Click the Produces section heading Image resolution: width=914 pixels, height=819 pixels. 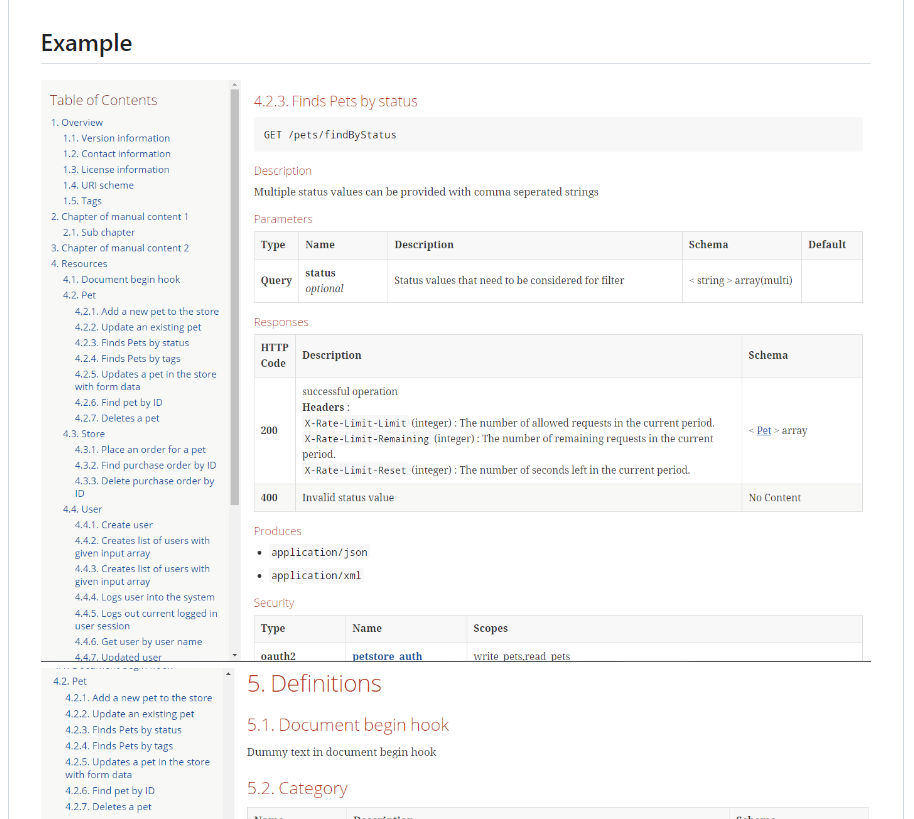pyautogui.click(x=277, y=531)
